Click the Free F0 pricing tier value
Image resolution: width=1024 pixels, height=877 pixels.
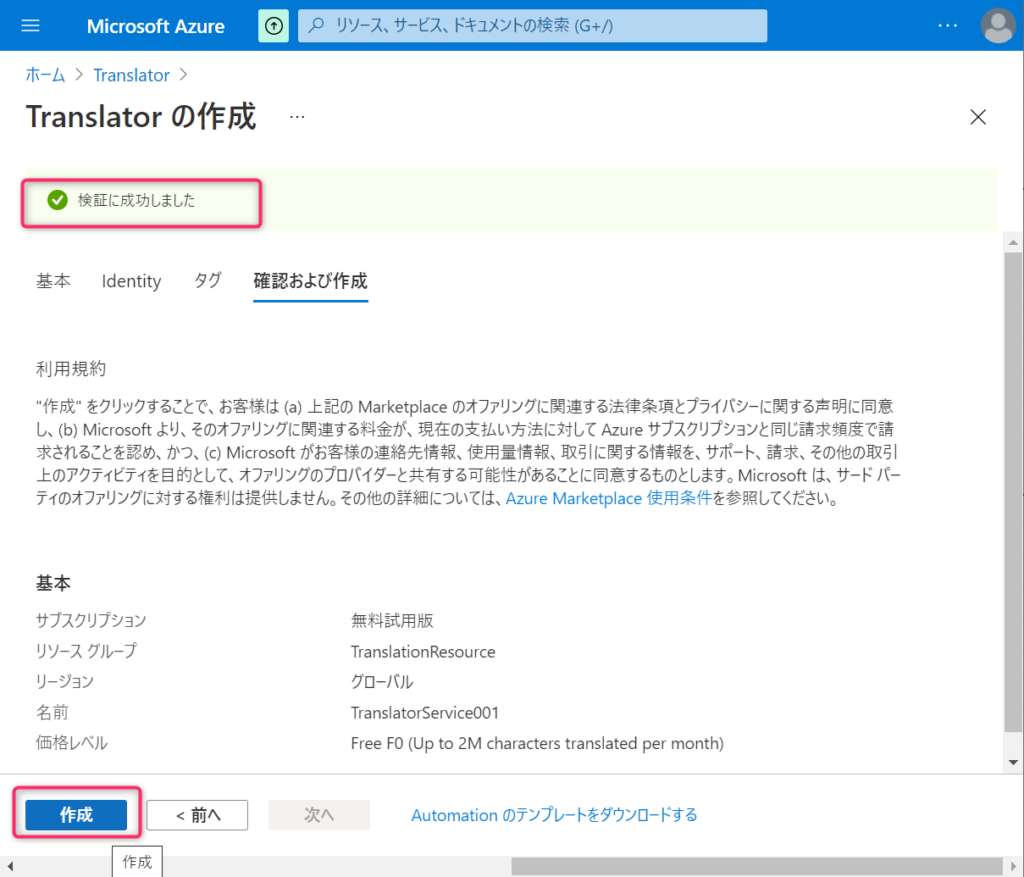(x=537, y=743)
